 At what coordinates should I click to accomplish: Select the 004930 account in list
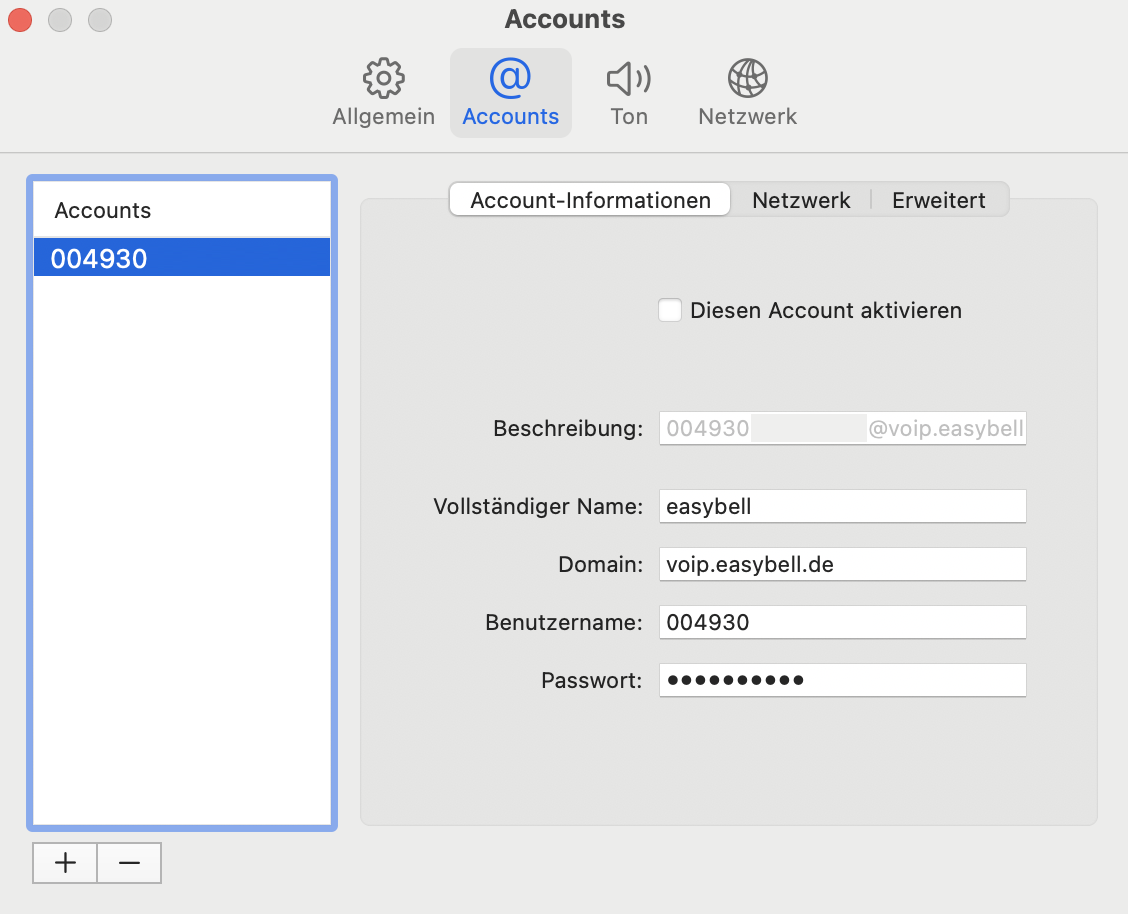(x=182, y=259)
